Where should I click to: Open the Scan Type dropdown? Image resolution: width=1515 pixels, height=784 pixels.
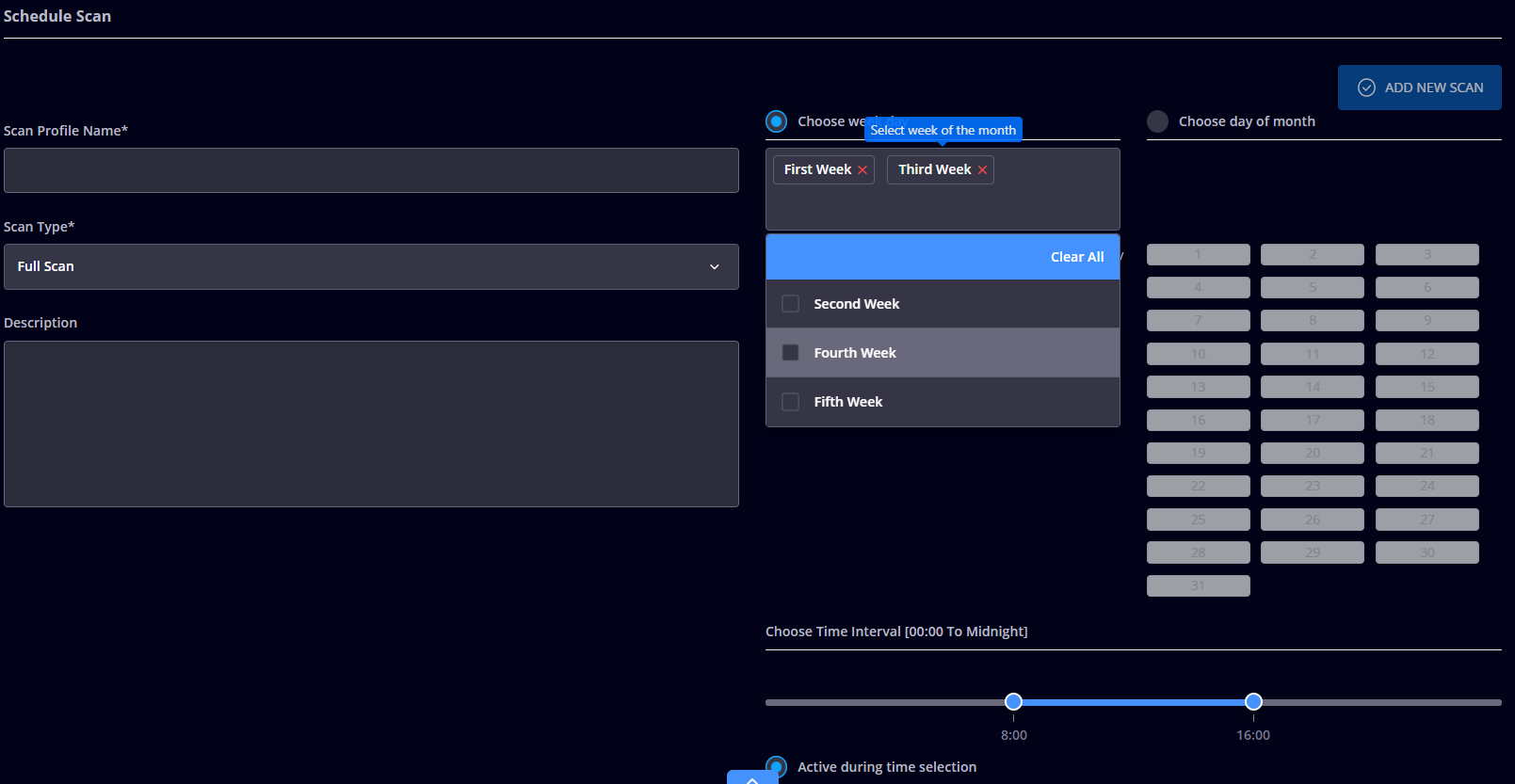pos(371,266)
